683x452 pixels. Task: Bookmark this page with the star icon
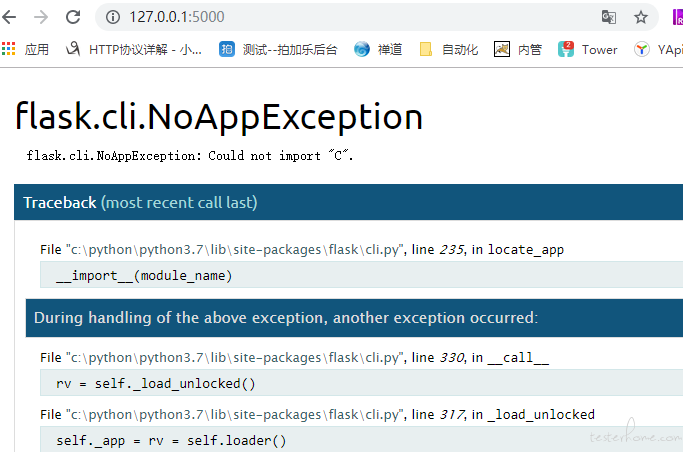(640, 17)
